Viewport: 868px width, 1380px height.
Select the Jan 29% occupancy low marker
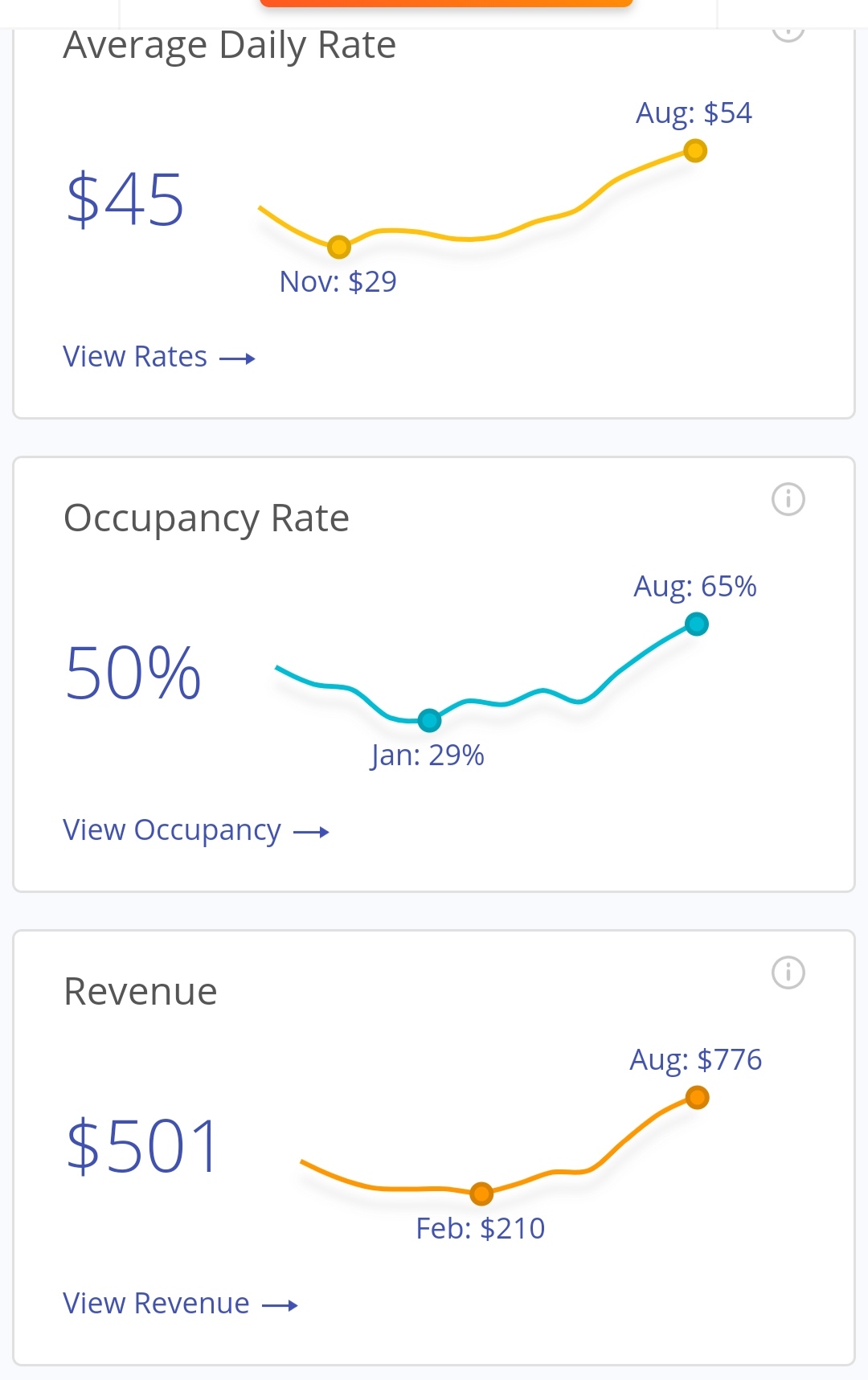[430, 720]
